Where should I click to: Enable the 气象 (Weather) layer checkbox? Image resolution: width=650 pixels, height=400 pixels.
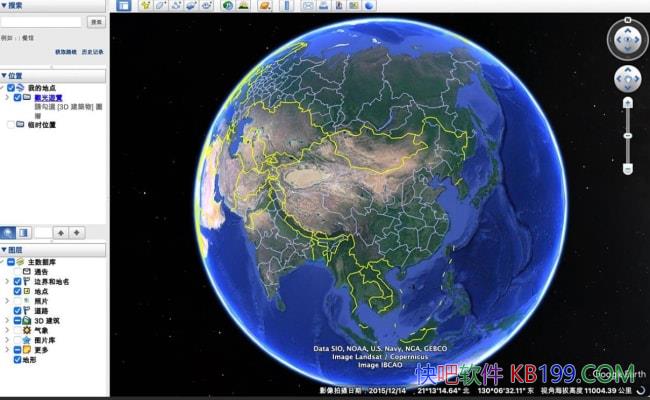click(17, 330)
